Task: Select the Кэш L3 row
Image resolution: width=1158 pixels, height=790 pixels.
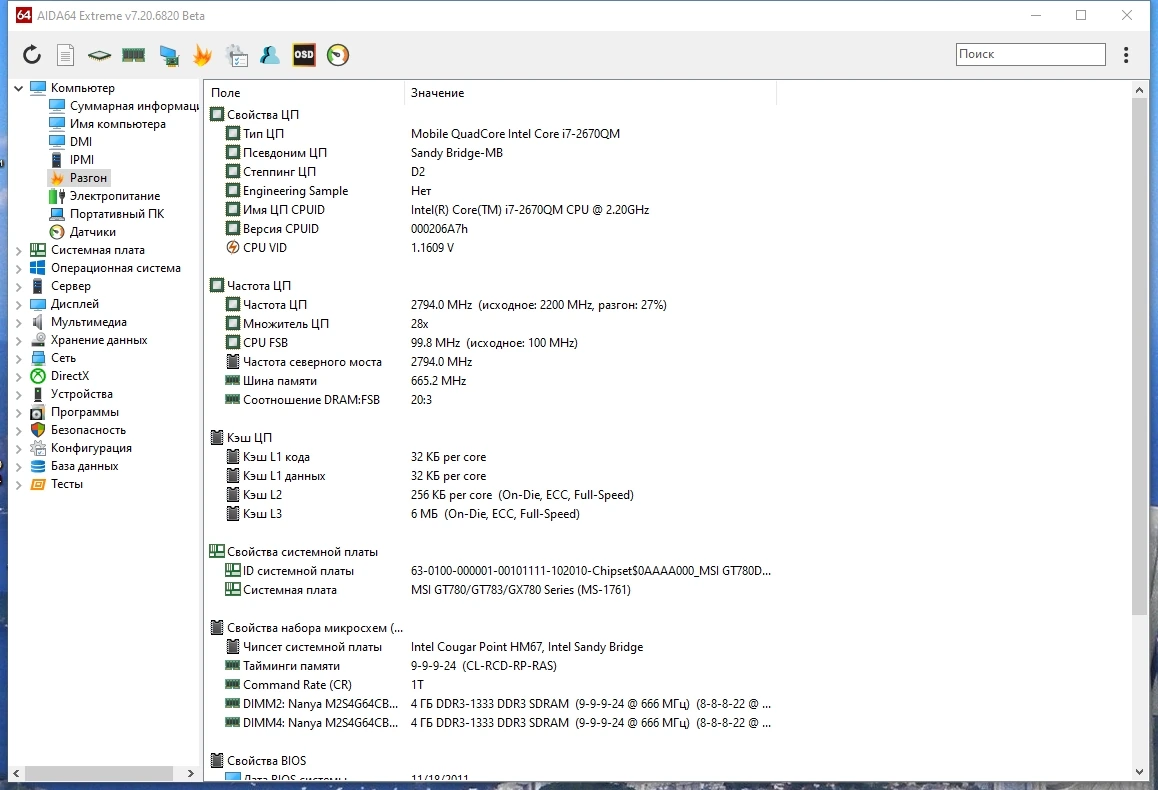Action: tap(491, 514)
